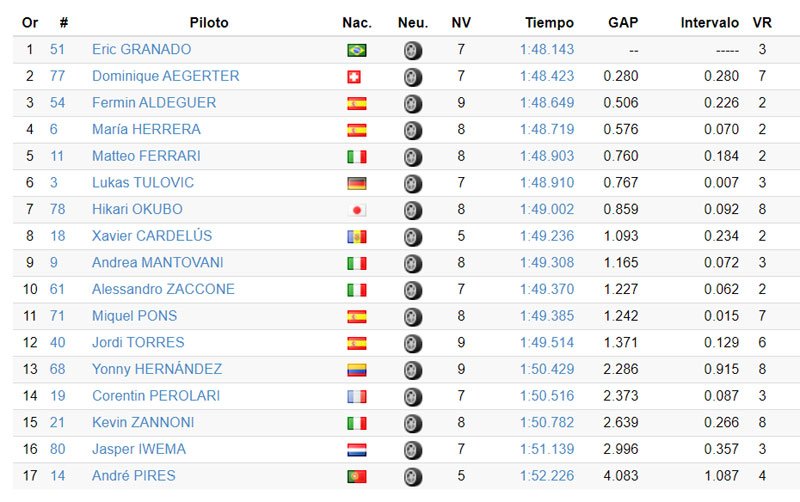Click the Tiempo column header
Image resolution: width=800 pixels, height=502 pixels.
click(549, 22)
